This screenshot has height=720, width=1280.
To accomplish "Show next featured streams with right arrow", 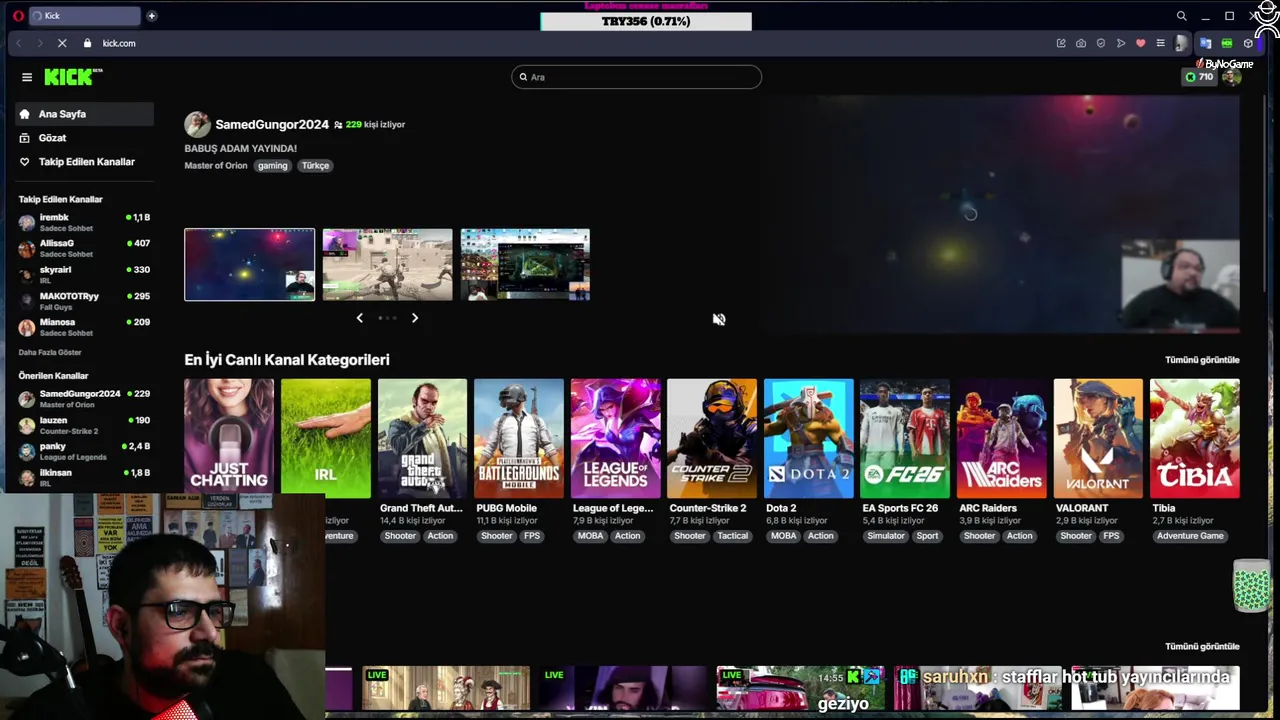I will pyautogui.click(x=415, y=318).
